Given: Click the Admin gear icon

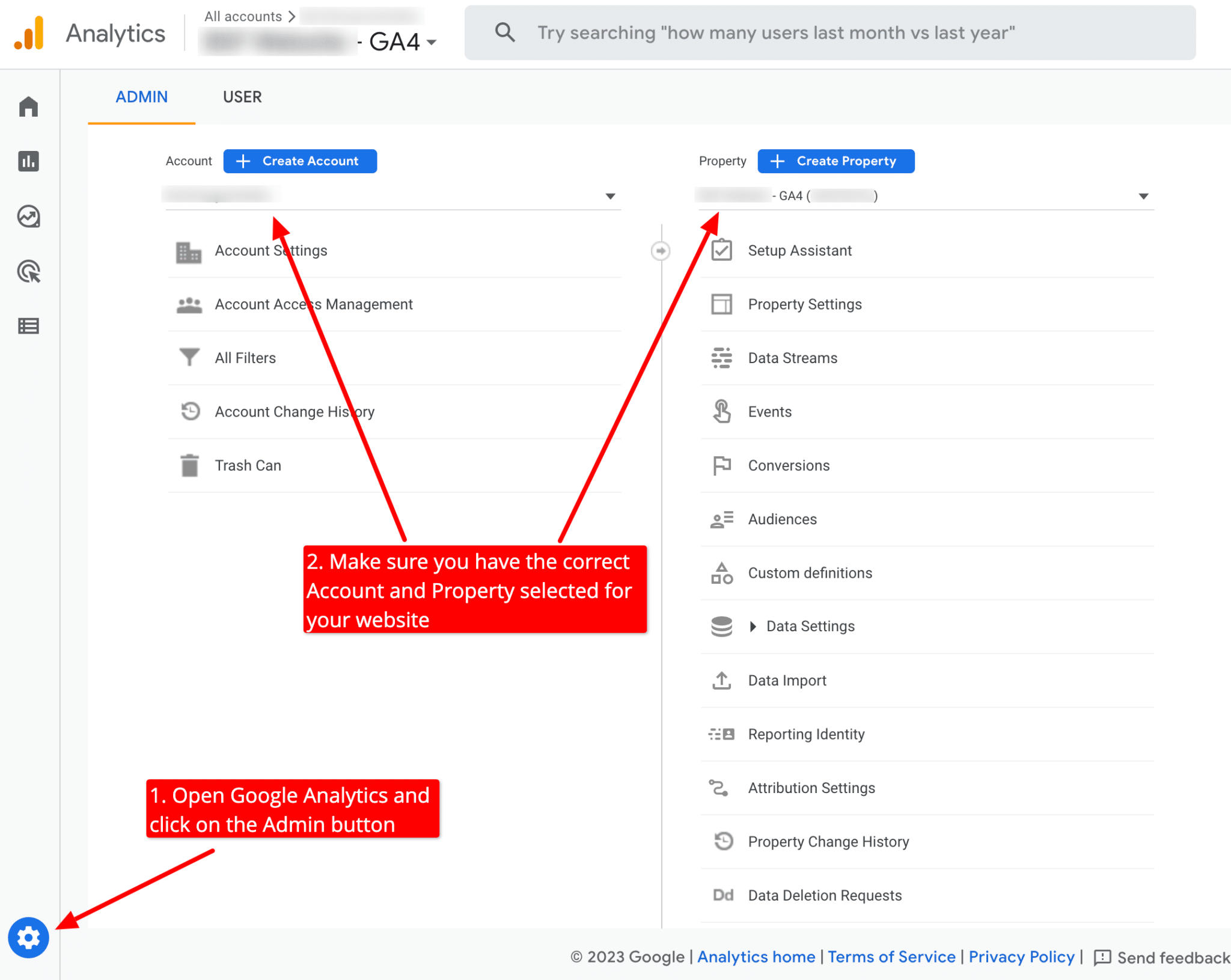Looking at the screenshot, I should click(x=28, y=937).
